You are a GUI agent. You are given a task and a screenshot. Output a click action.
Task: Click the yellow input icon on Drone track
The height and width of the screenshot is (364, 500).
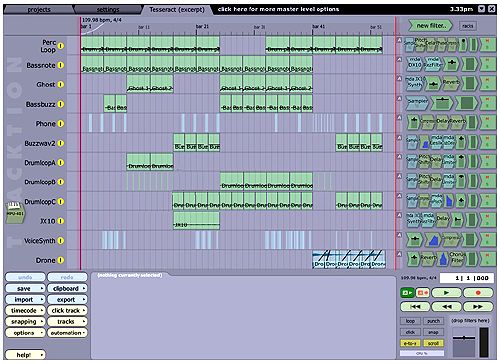point(61,260)
